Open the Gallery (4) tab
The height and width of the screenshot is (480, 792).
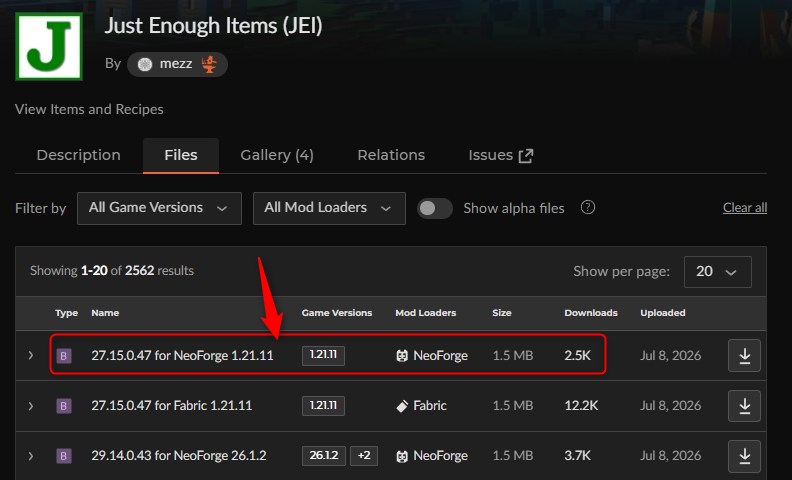coord(277,155)
